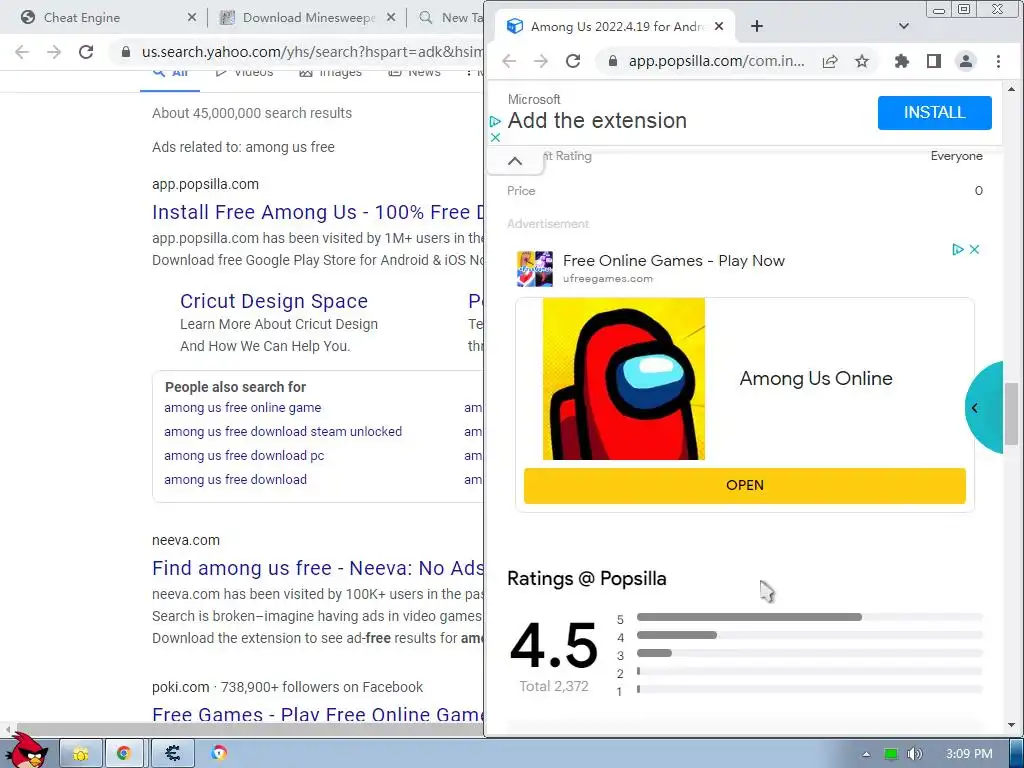Open Extensions puzzle icon
This screenshot has width=1024, height=768.
coord(902,61)
